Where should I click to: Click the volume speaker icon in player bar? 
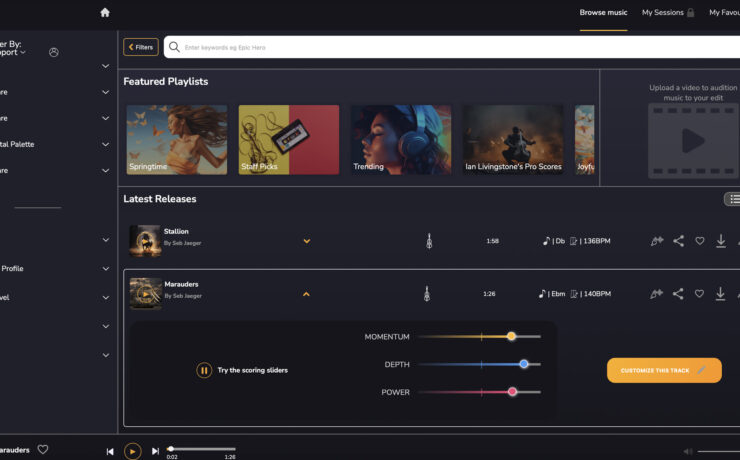[x=688, y=452]
